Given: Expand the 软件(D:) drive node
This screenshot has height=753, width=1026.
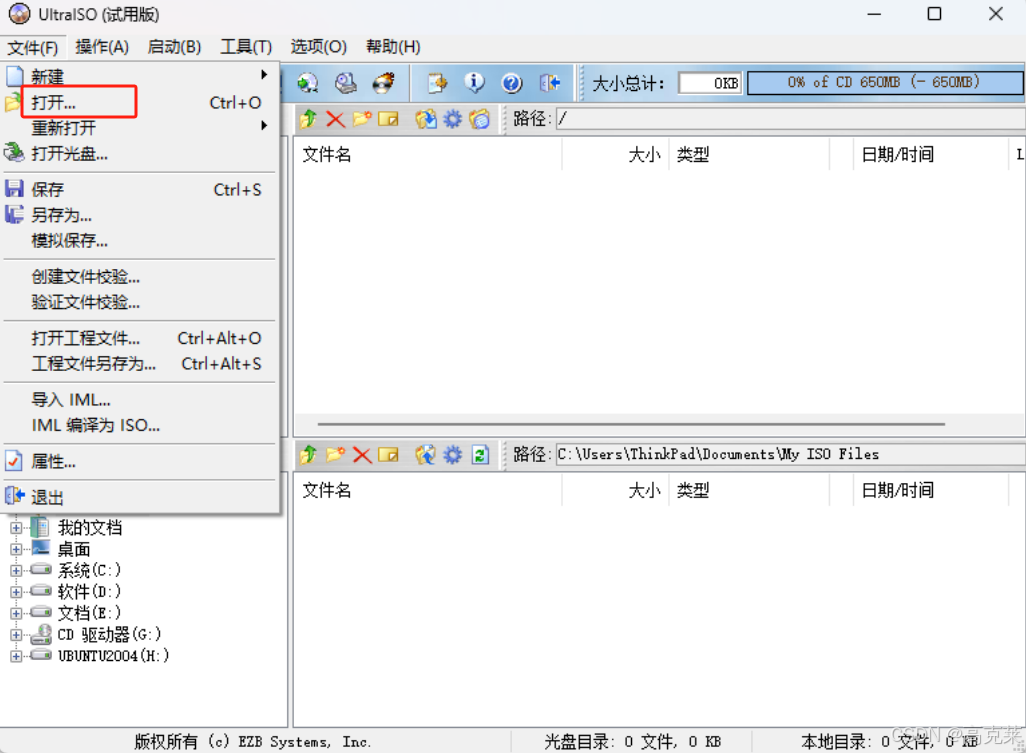Looking at the screenshot, I should (16, 592).
